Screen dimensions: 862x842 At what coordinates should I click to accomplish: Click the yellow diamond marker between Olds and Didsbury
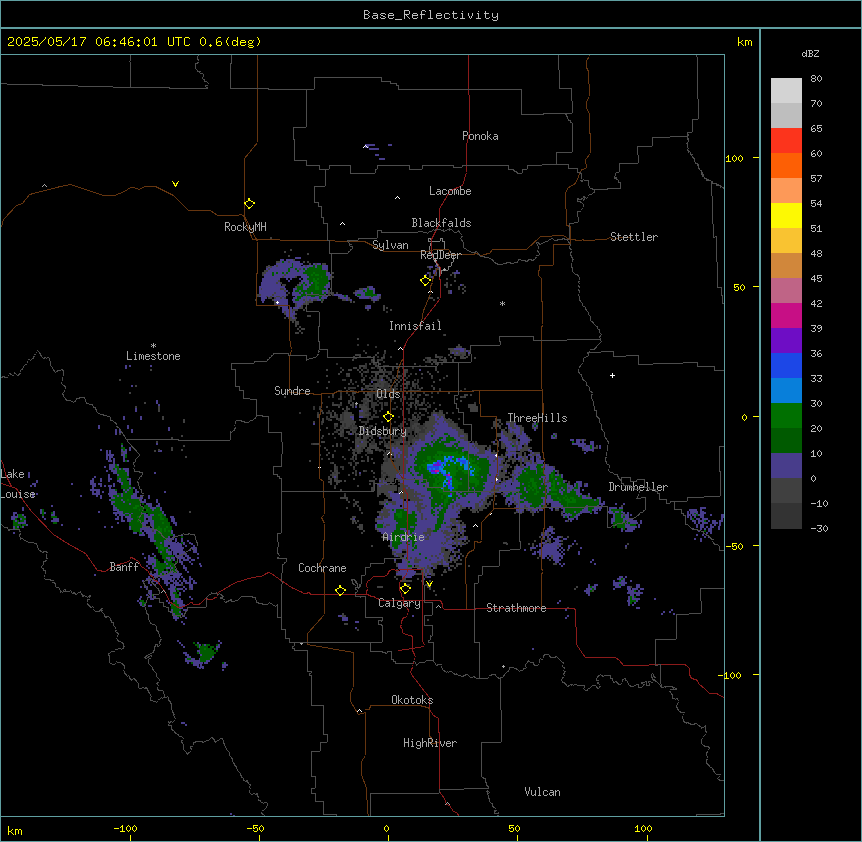point(388,417)
